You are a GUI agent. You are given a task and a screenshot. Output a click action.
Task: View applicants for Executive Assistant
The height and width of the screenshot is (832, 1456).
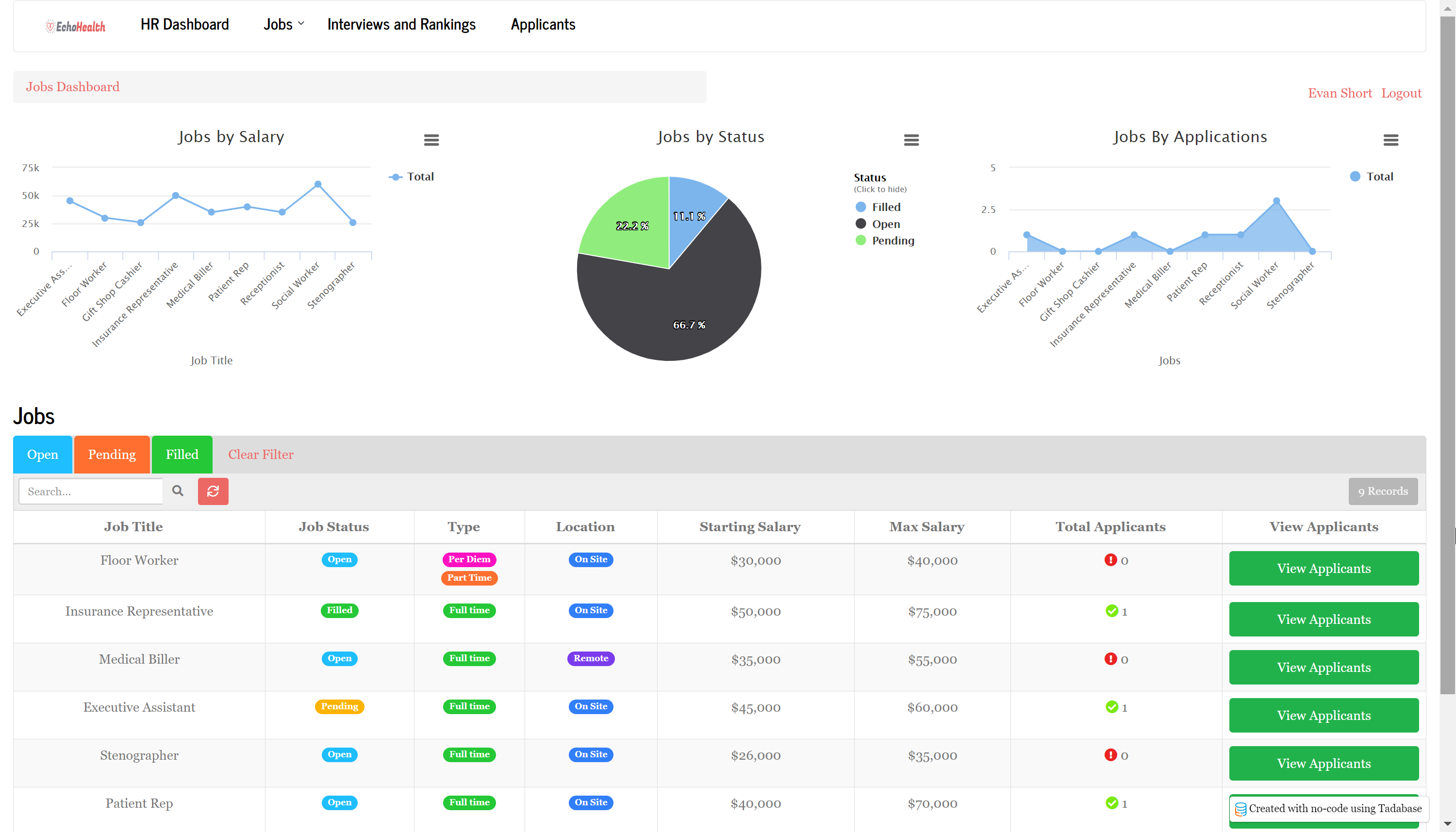(1324, 715)
